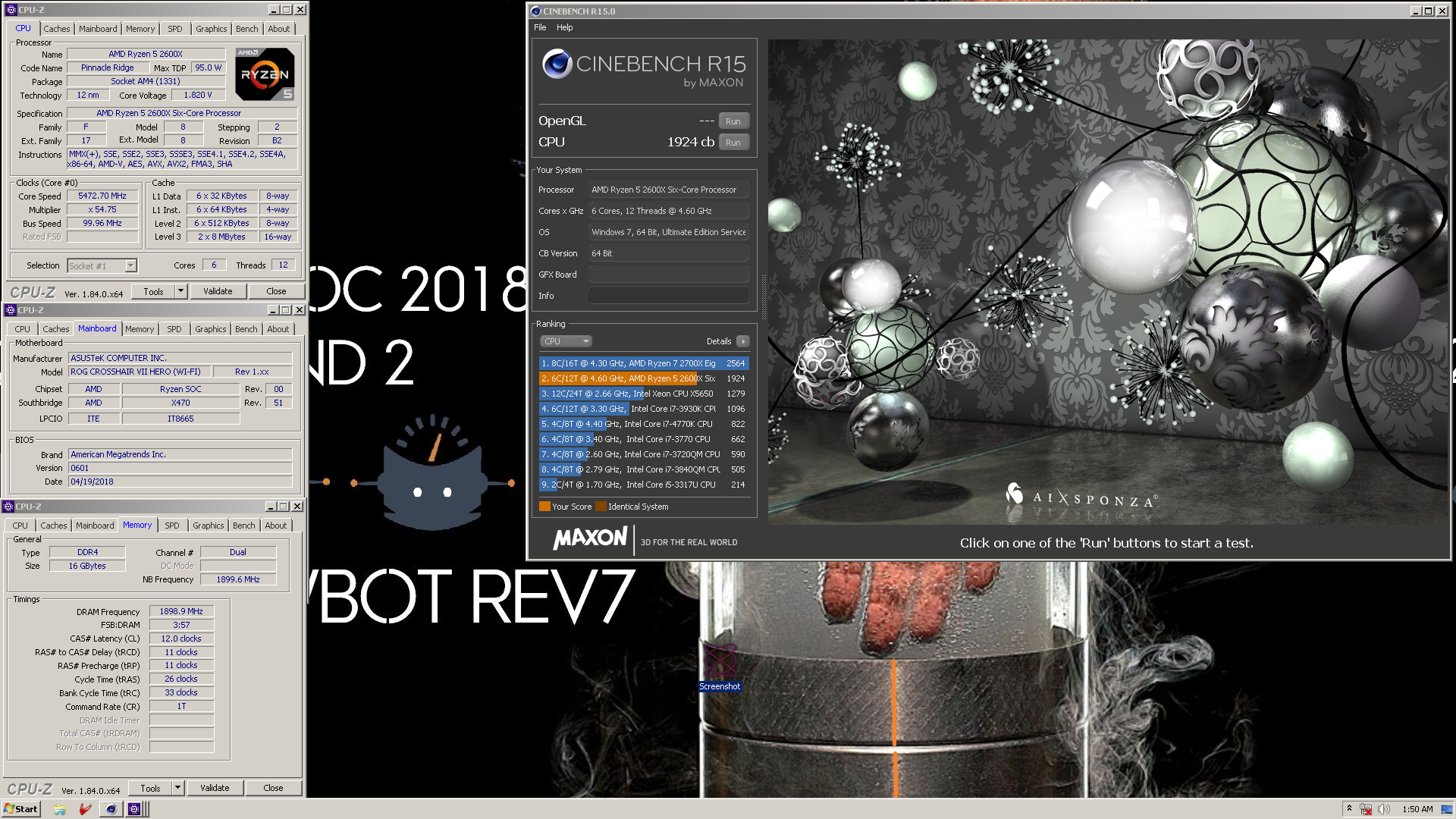Run the OpenGL benchmark
The image size is (1456, 819).
pyautogui.click(x=733, y=121)
